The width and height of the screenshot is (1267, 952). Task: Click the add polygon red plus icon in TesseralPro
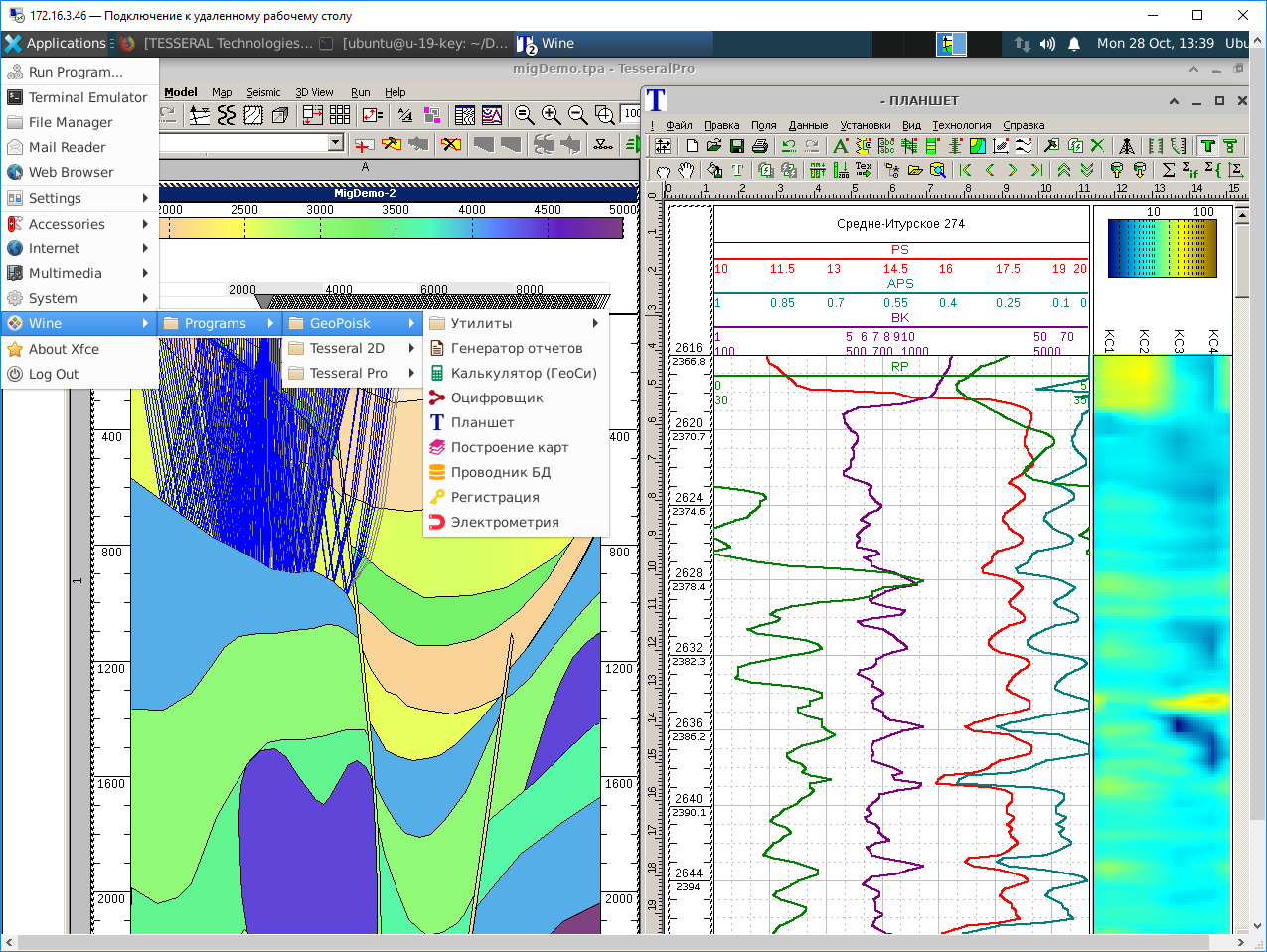[x=364, y=144]
